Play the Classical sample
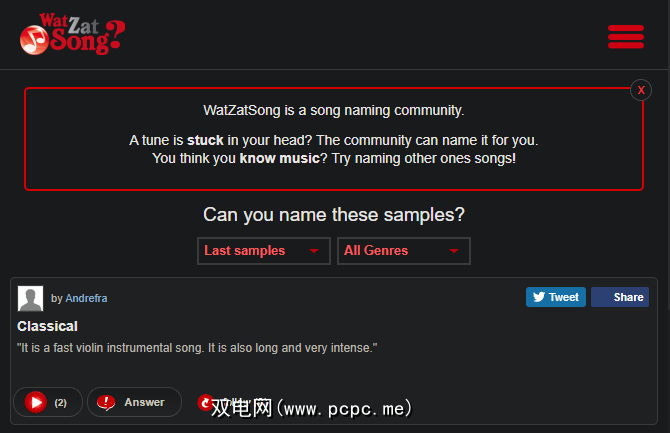Viewport: 670px width, 433px height. click(x=36, y=402)
